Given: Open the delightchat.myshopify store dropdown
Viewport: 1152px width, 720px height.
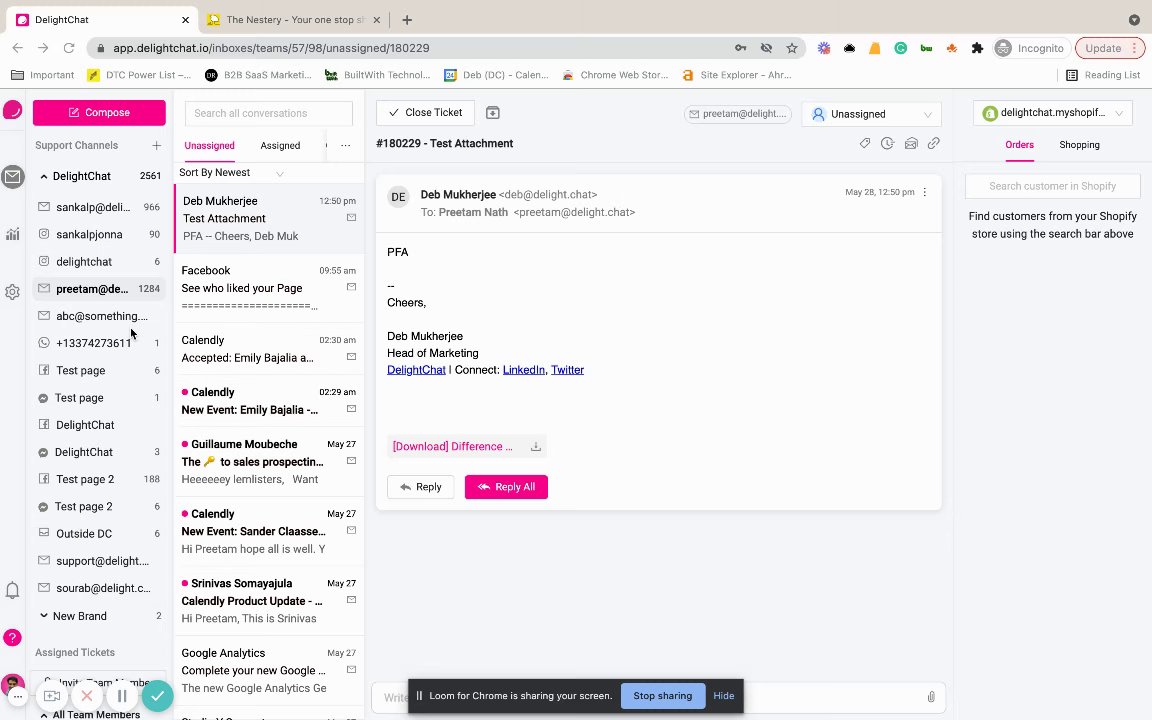Looking at the screenshot, I should [1052, 112].
